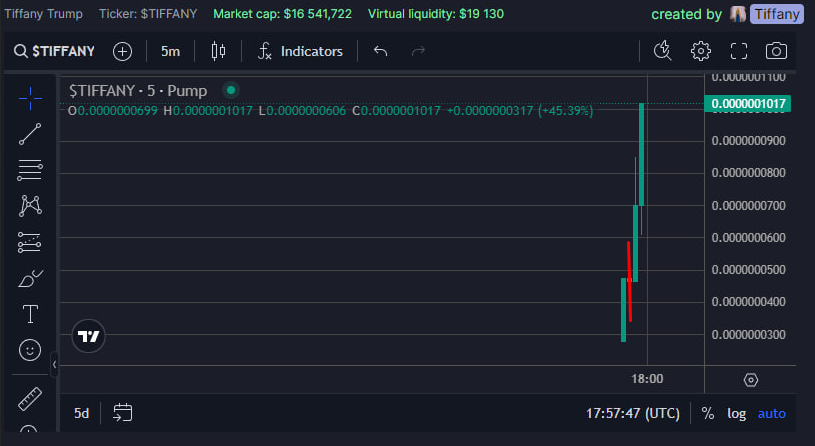Screen dimensions: 815x446
Task: Click the Ticker: $TIFFANY label
Action: [x=148, y=14]
